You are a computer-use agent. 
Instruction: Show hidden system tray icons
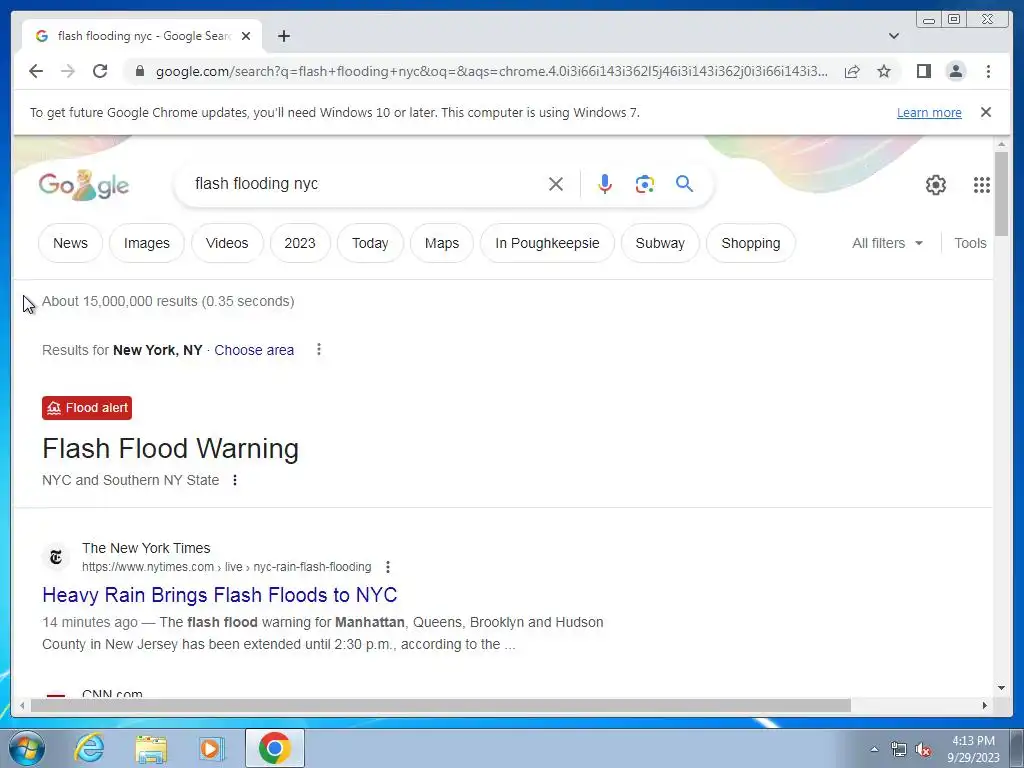click(x=874, y=749)
